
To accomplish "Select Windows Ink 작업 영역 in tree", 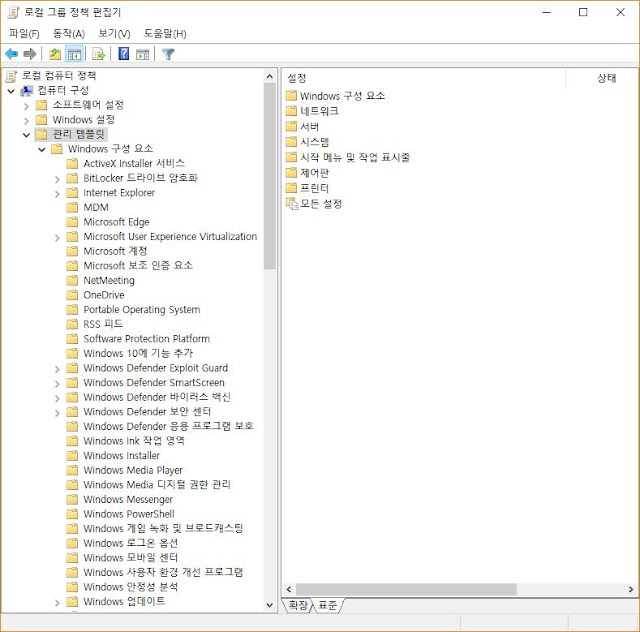I will 134,441.
